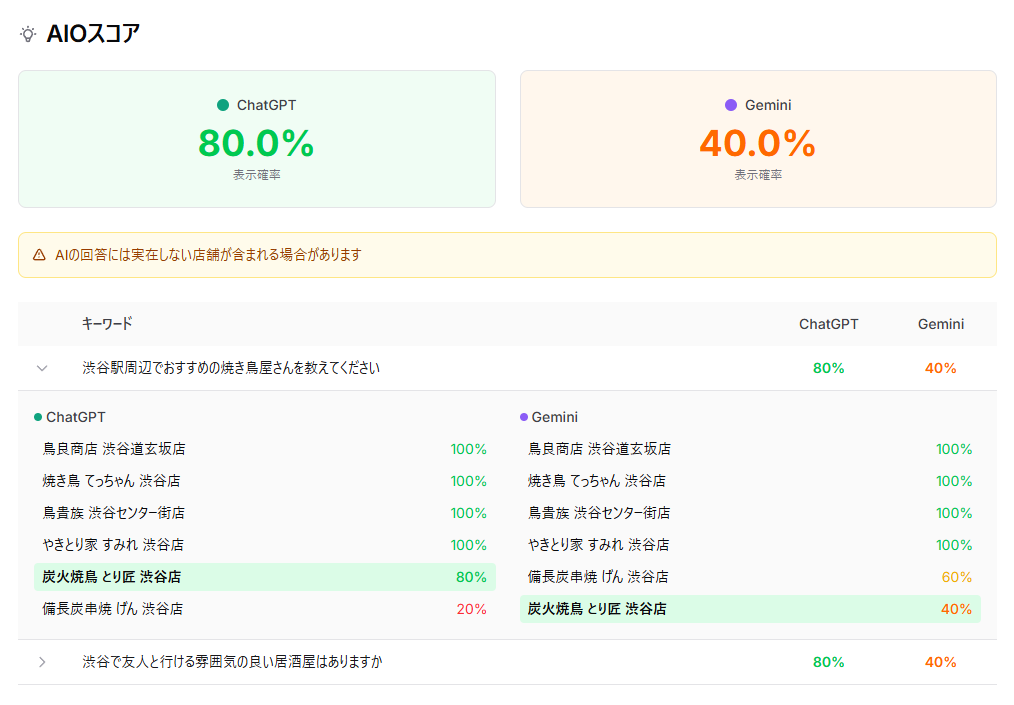Click the red 20% score for 備長炭串焼 げん
Image resolution: width=1014 pixels, height=705 pixels.
(x=469, y=609)
